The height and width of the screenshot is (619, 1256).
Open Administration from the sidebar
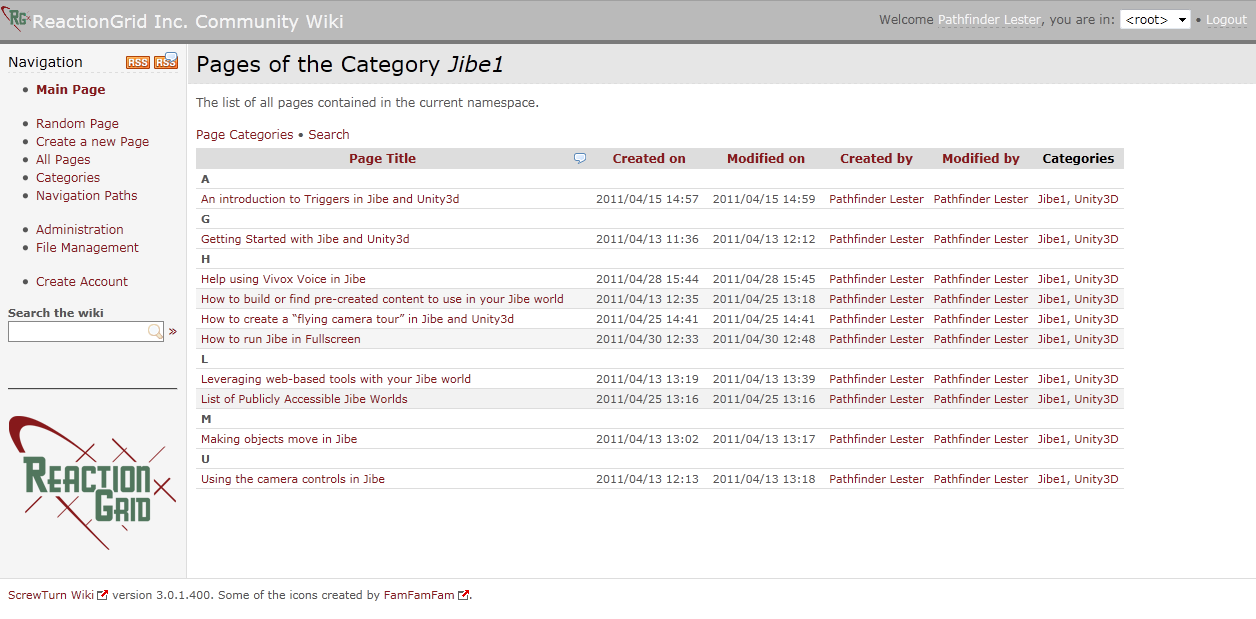click(80, 229)
